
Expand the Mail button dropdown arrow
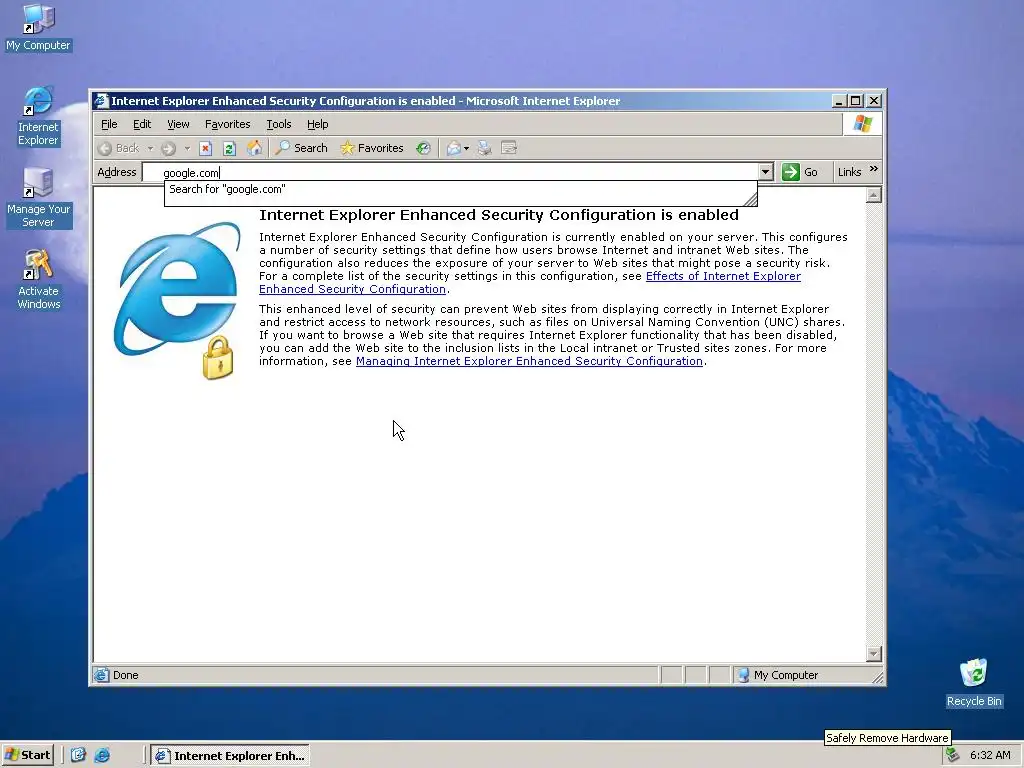tap(466, 148)
